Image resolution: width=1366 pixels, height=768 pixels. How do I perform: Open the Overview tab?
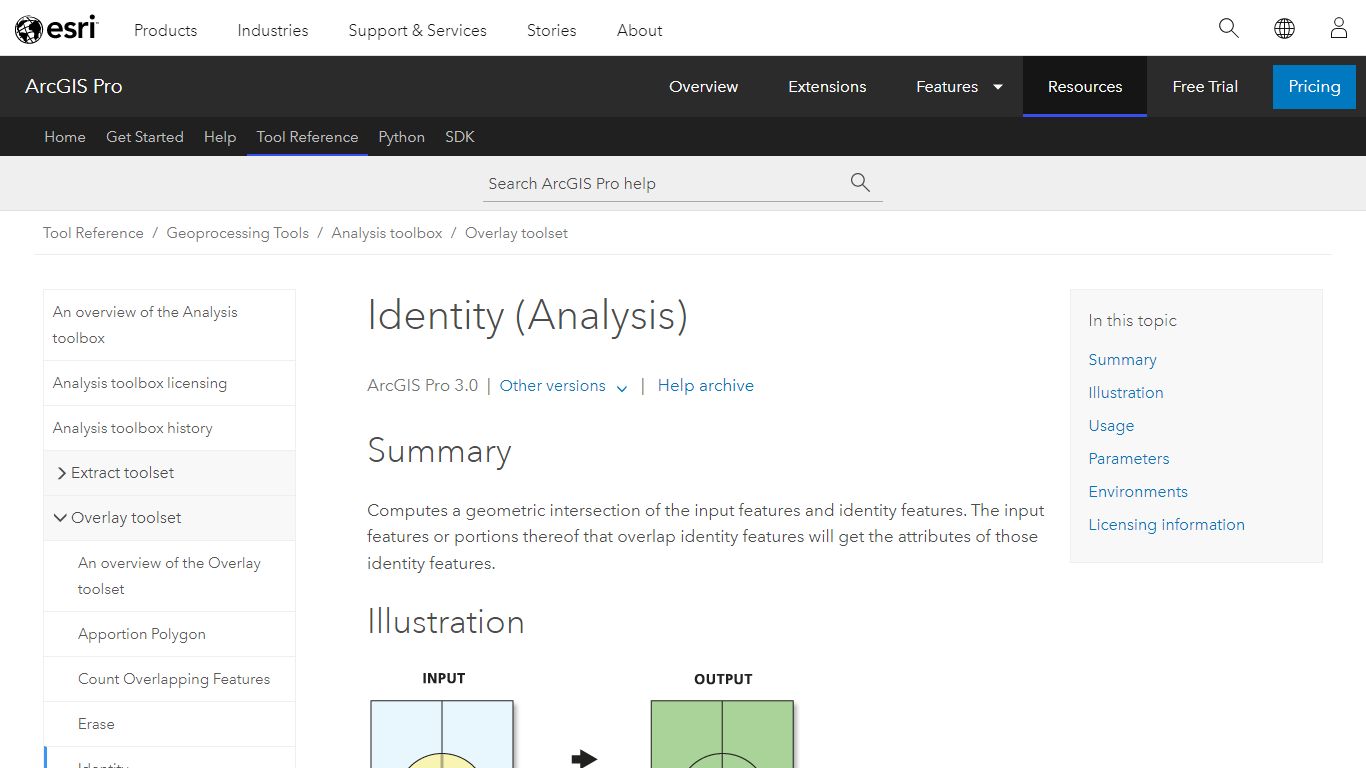click(x=704, y=86)
